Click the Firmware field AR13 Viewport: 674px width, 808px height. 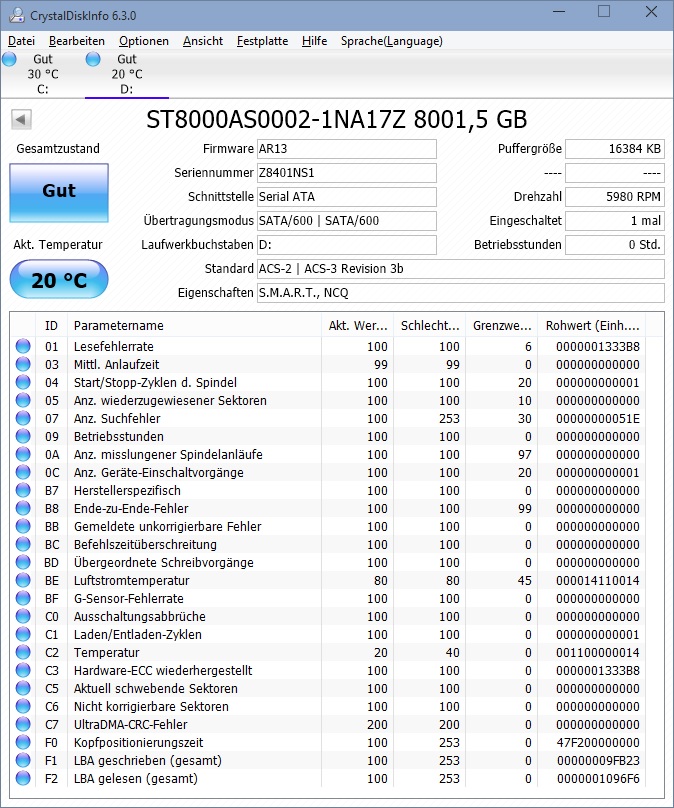tap(347, 149)
